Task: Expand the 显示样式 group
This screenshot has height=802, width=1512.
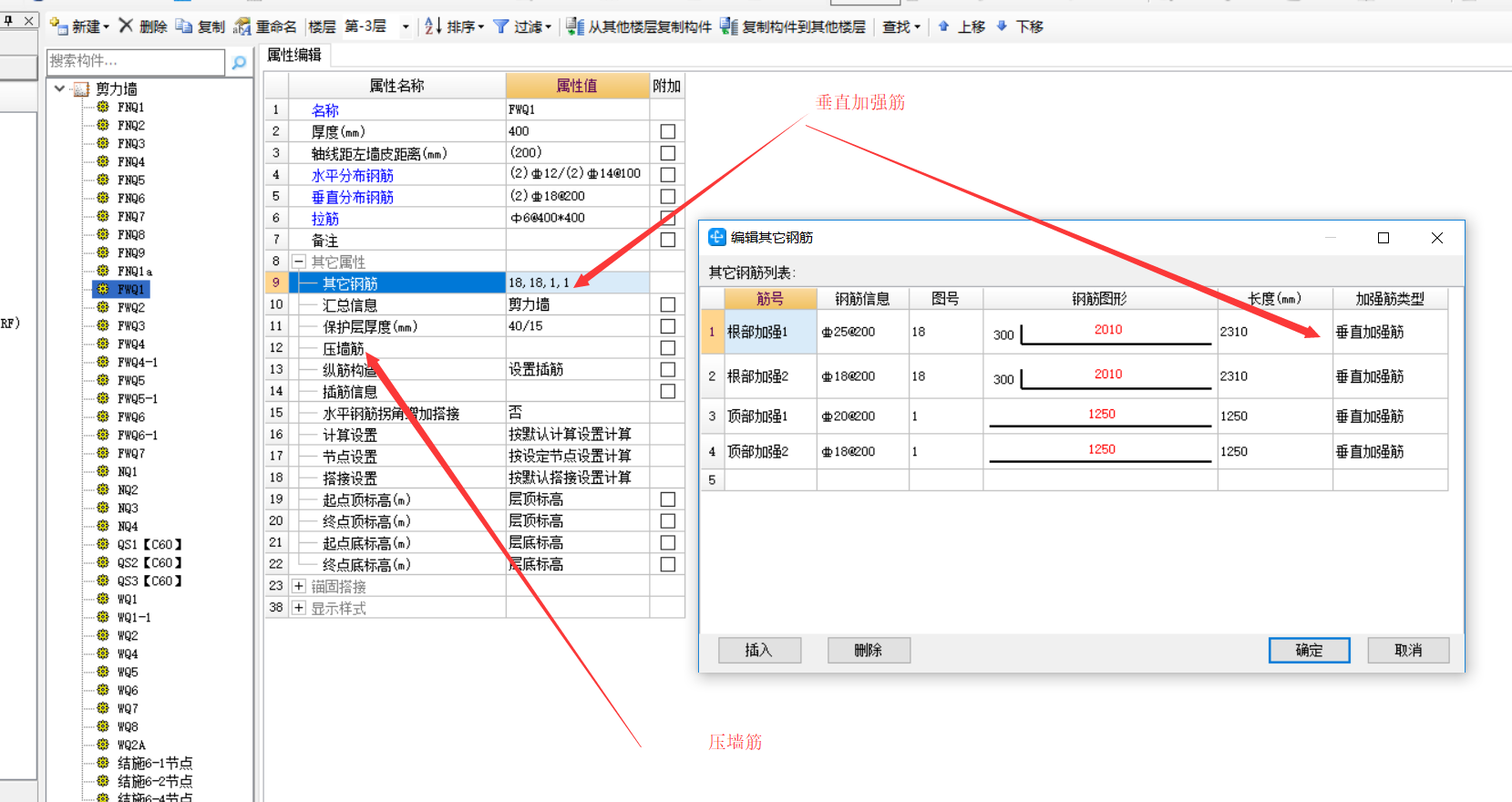Action: point(298,608)
